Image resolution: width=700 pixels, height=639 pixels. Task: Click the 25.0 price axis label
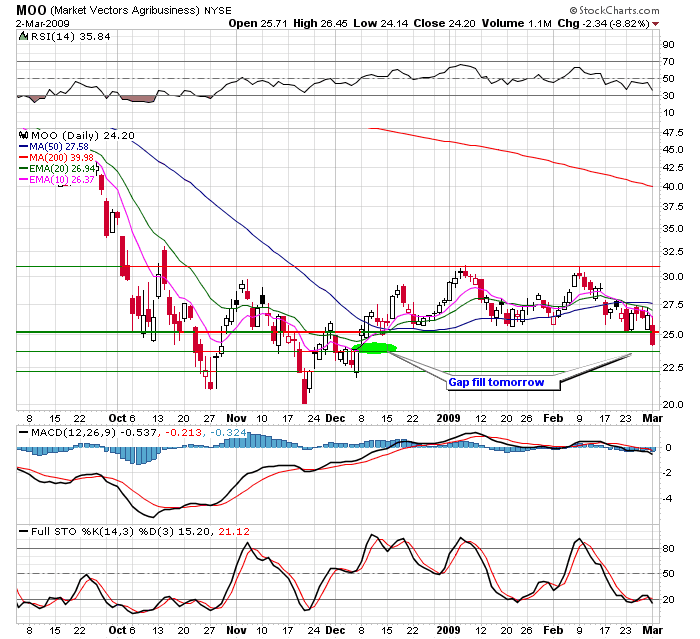pyautogui.click(x=673, y=335)
